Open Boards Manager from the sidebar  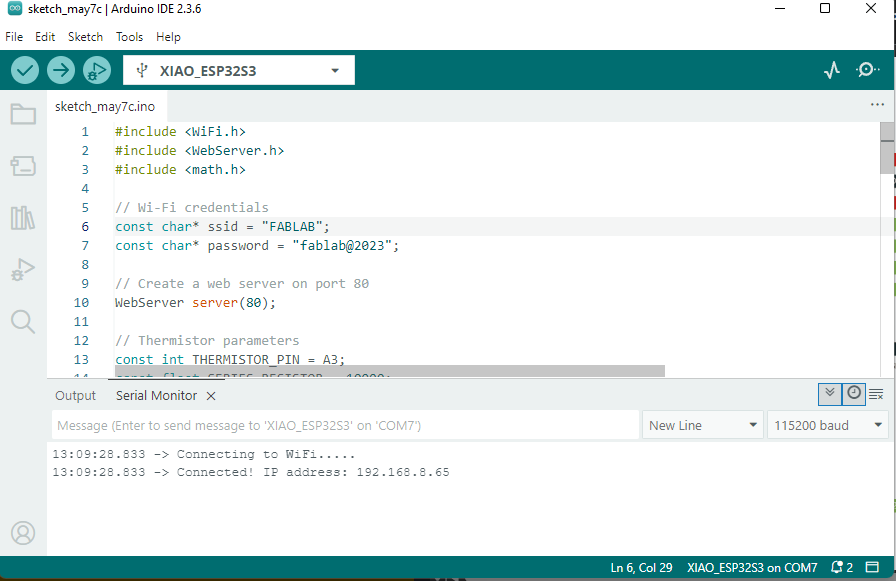click(23, 166)
